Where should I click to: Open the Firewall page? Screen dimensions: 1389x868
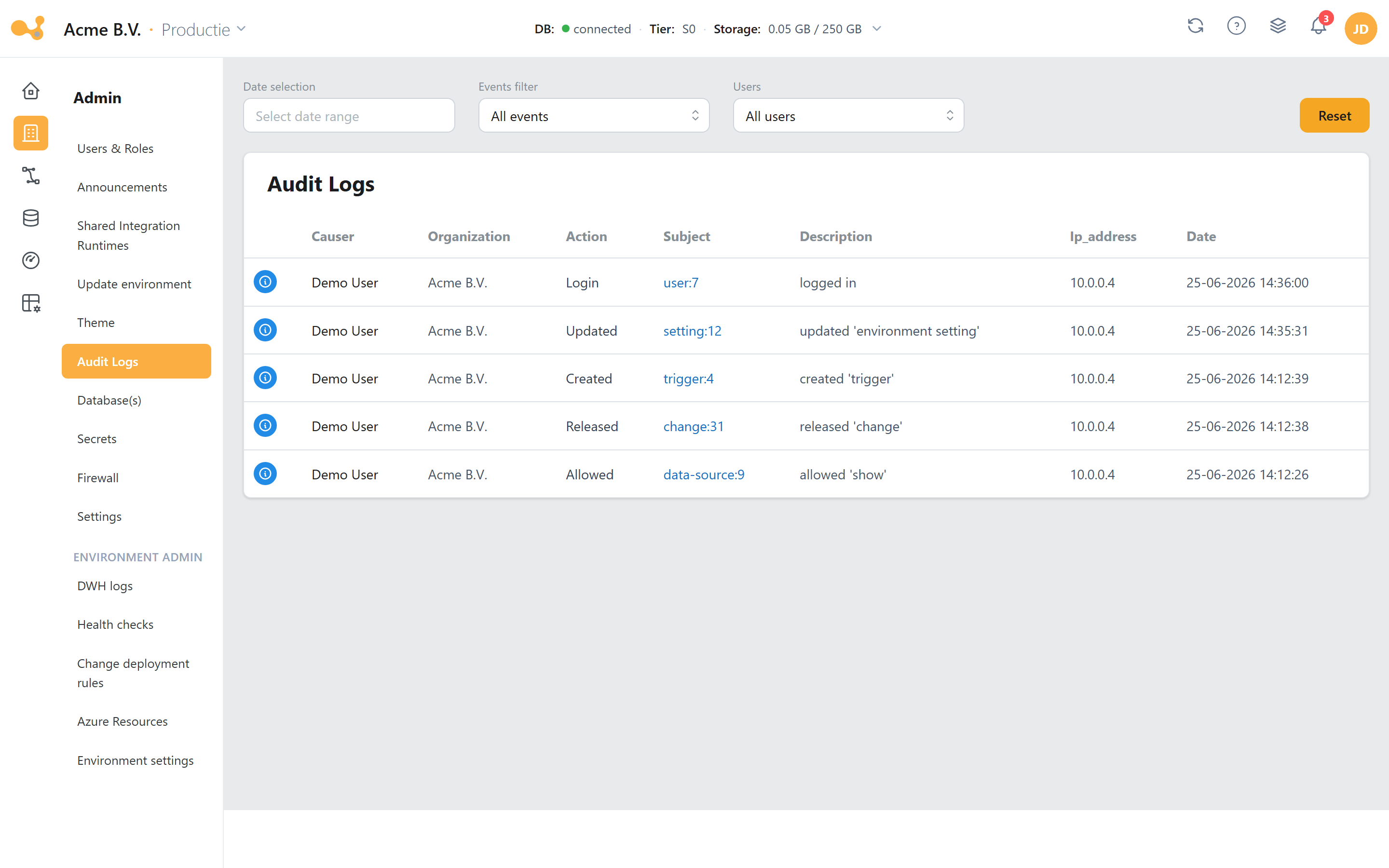click(98, 477)
